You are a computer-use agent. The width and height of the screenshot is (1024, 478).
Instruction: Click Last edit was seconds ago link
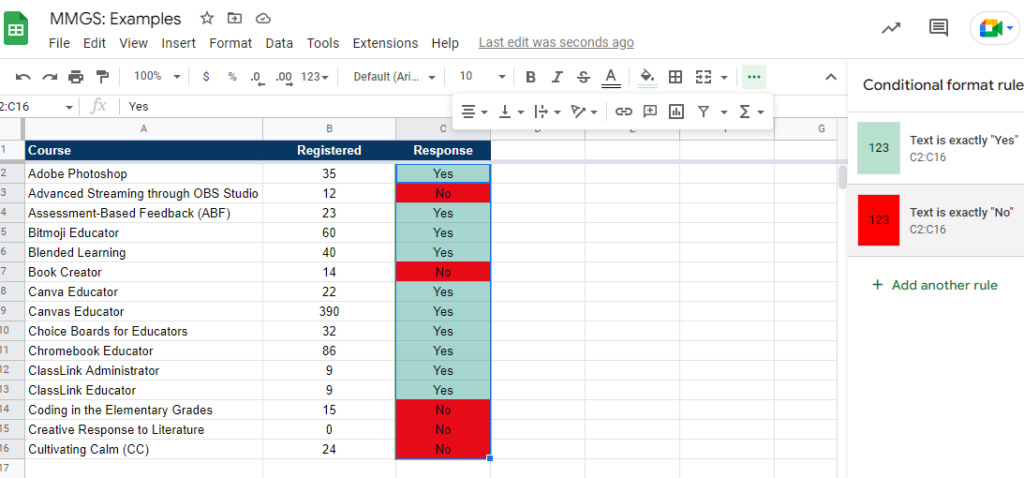(556, 42)
